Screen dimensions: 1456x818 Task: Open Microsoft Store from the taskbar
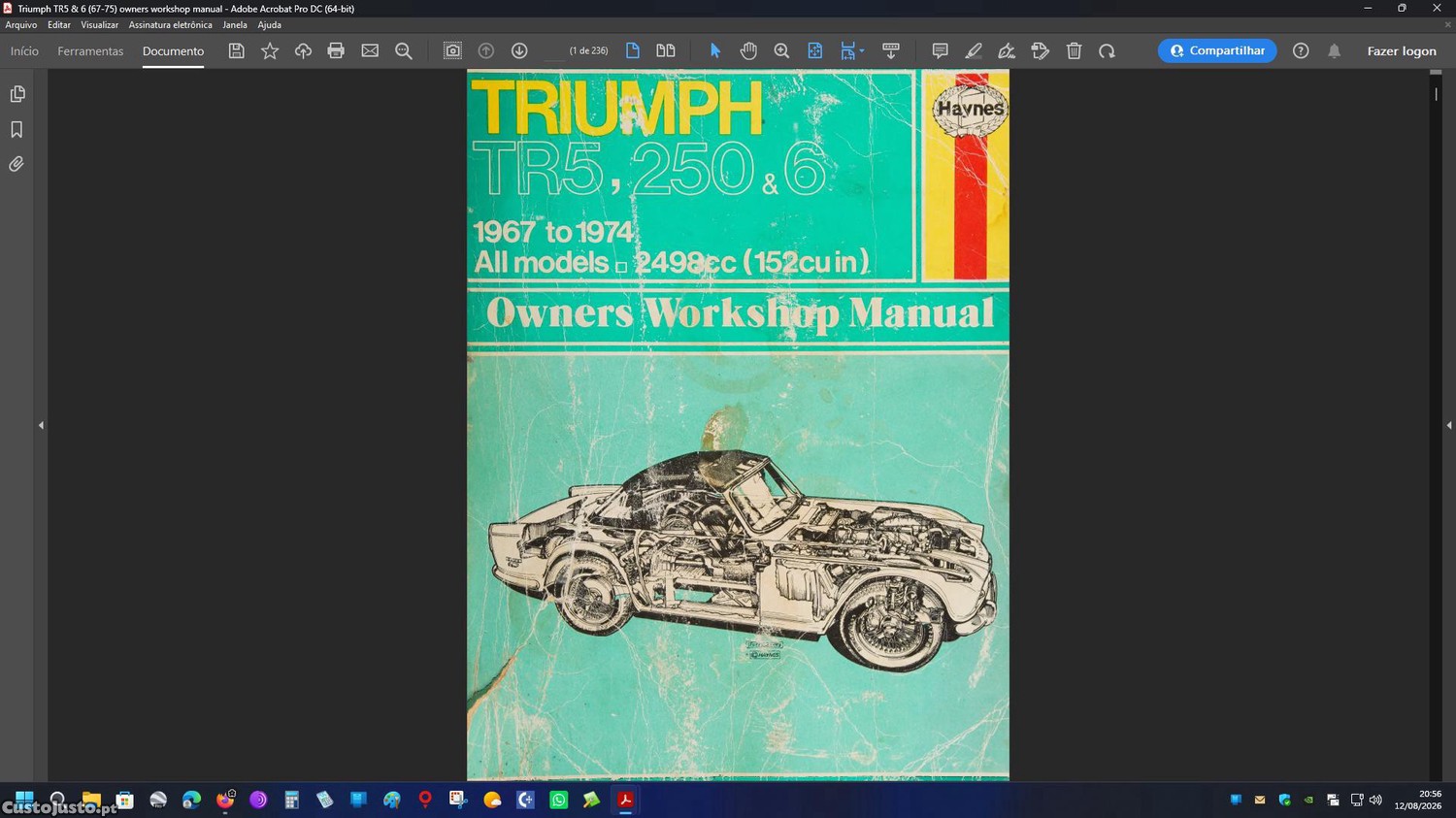[x=125, y=800]
